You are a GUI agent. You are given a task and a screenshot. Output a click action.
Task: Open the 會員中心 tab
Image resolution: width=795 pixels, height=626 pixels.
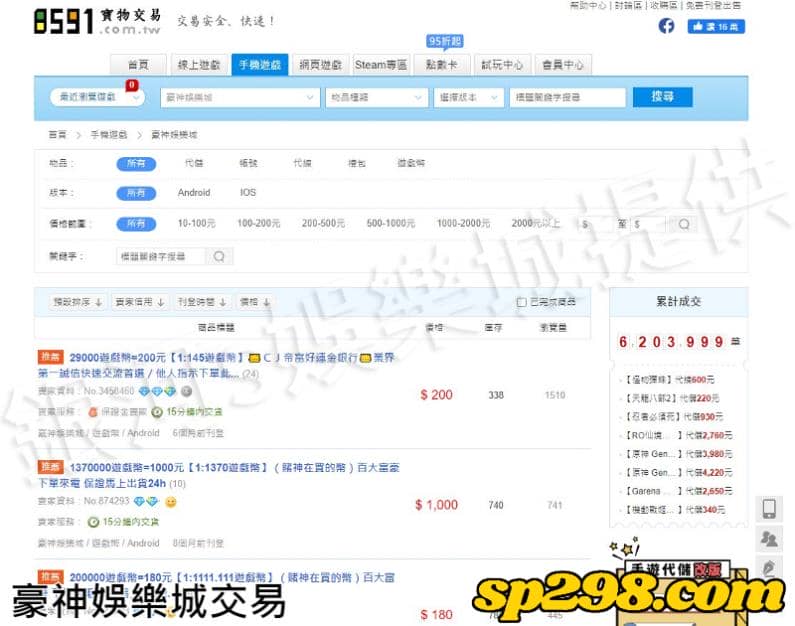pos(563,65)
